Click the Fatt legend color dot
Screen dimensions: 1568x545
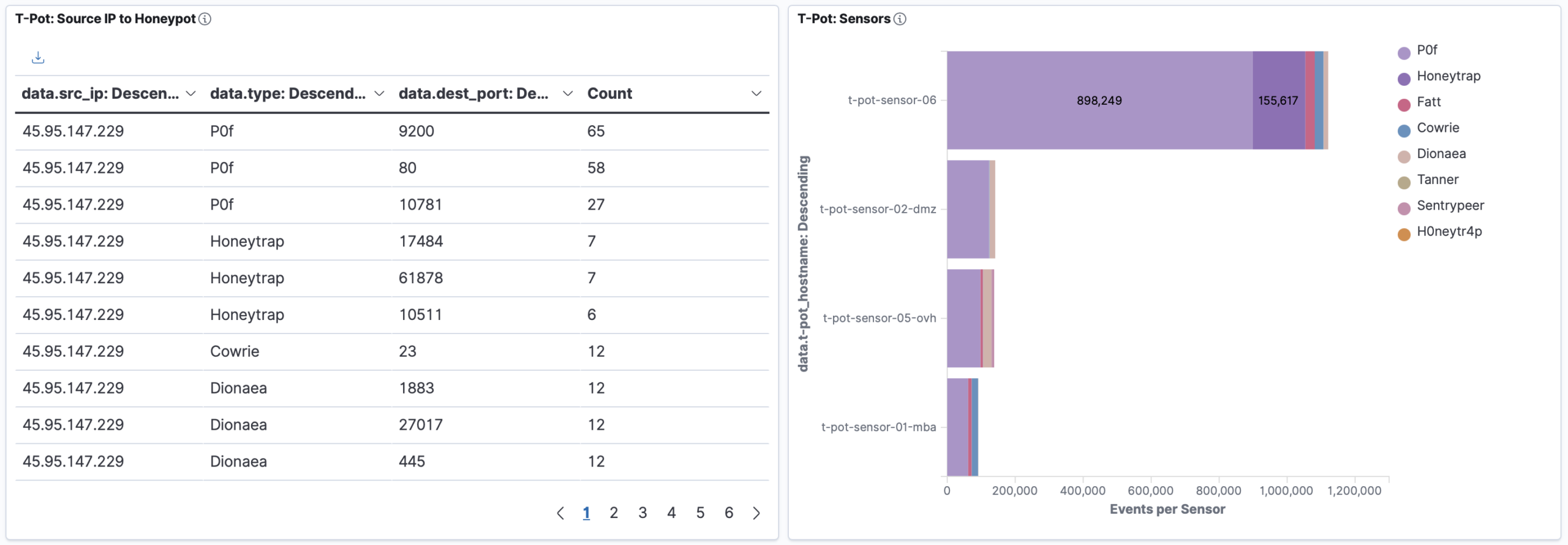1404,105
